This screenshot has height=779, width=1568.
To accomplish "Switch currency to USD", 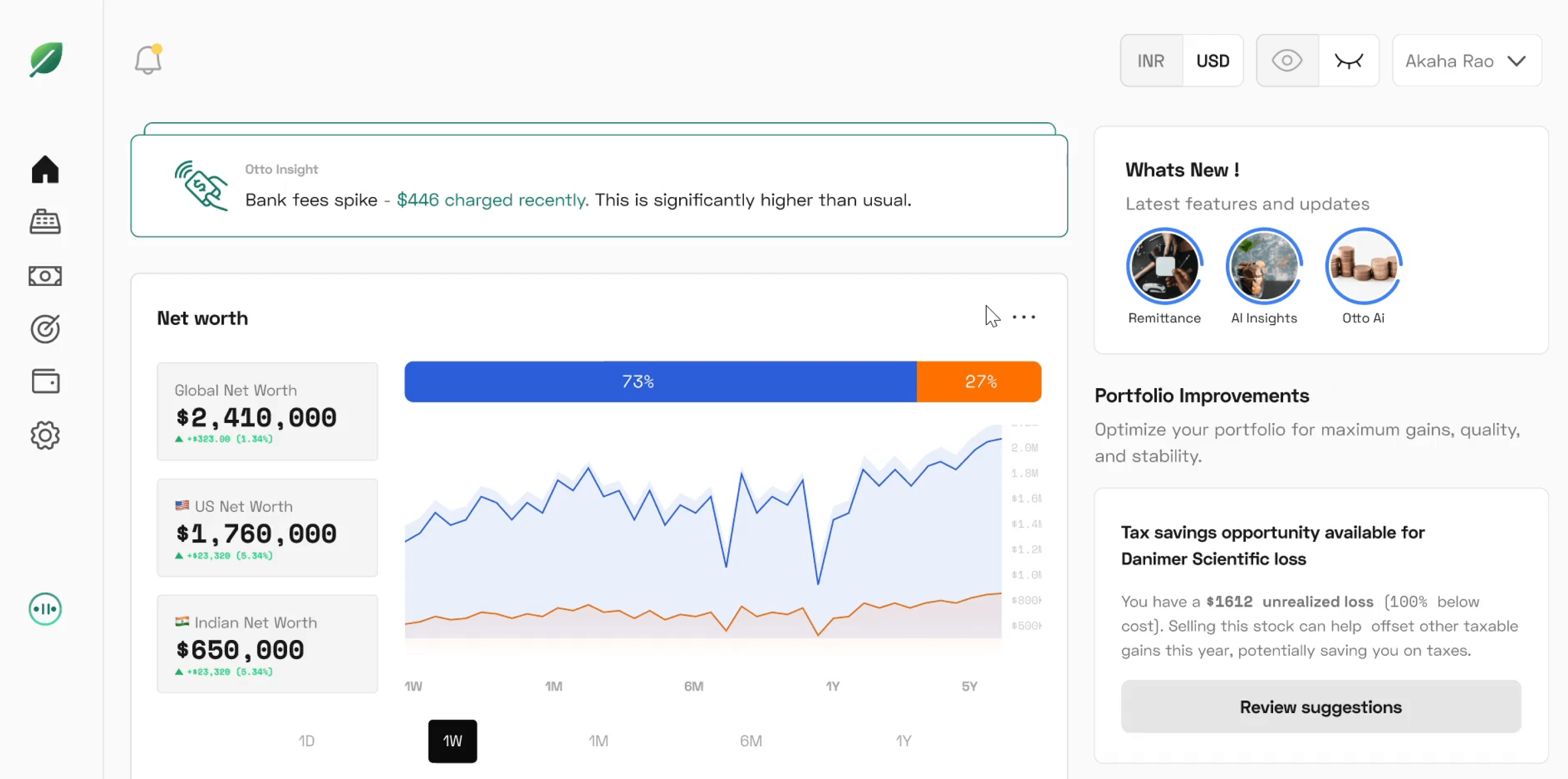I will 1213,61.
